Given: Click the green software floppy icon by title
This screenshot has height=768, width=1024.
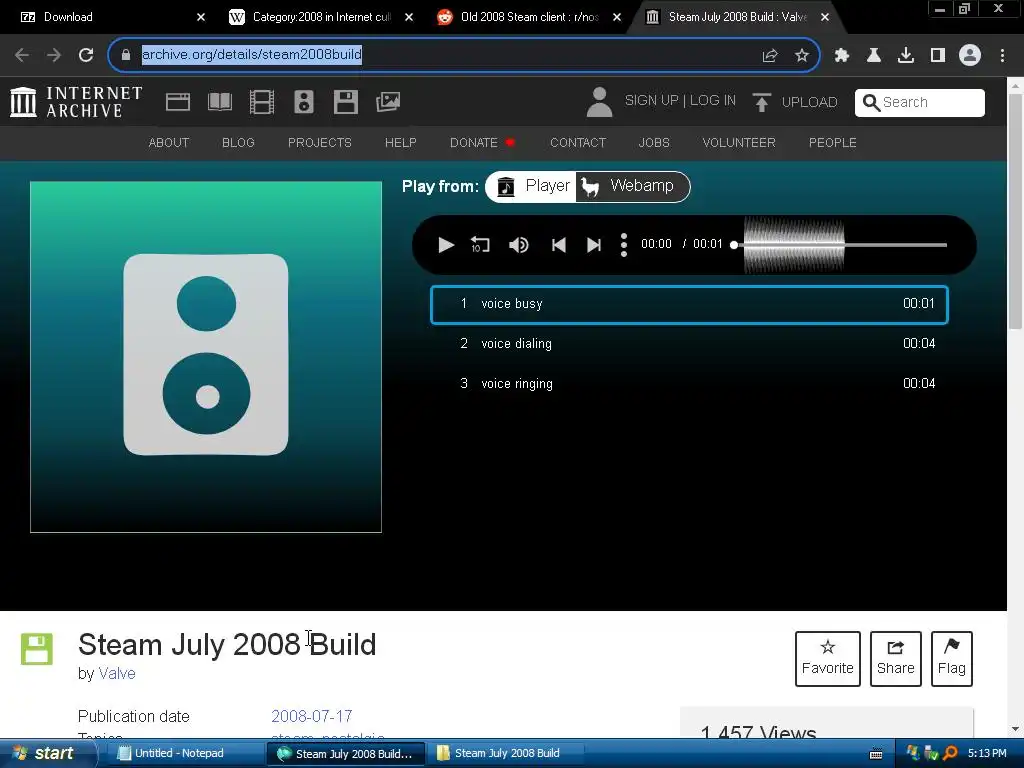Looking at the screenshot, I should point(37,649).
